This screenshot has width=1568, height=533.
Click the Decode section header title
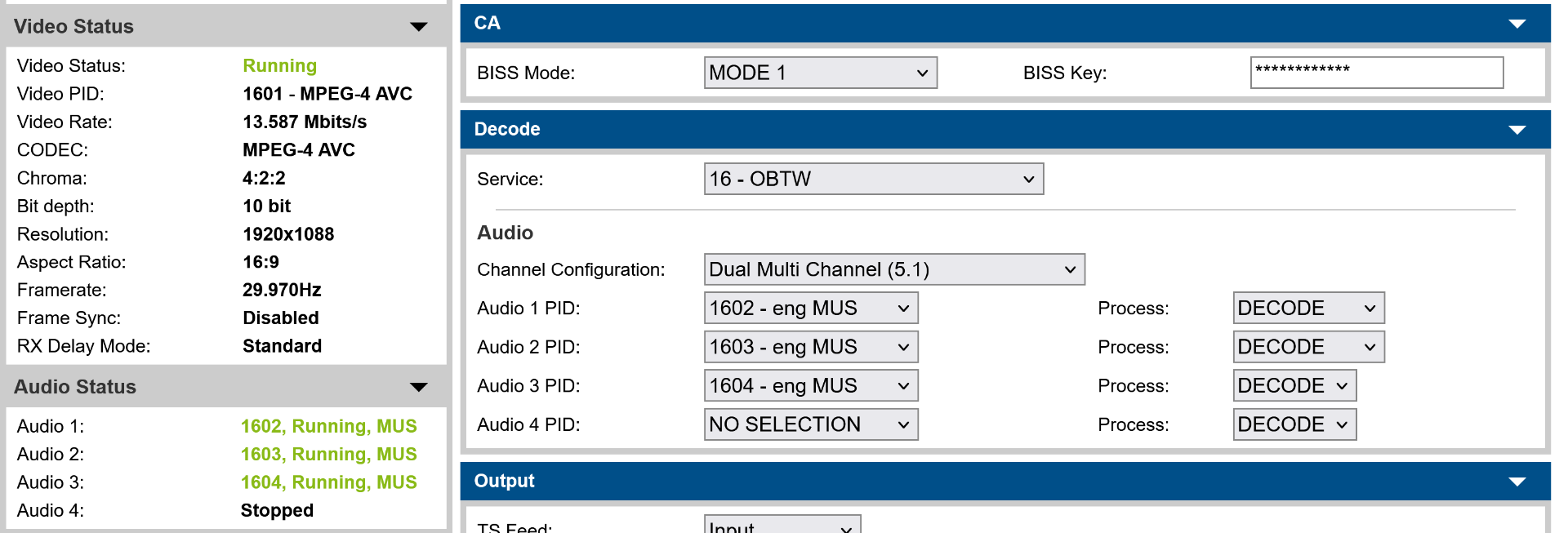[507, 130]
